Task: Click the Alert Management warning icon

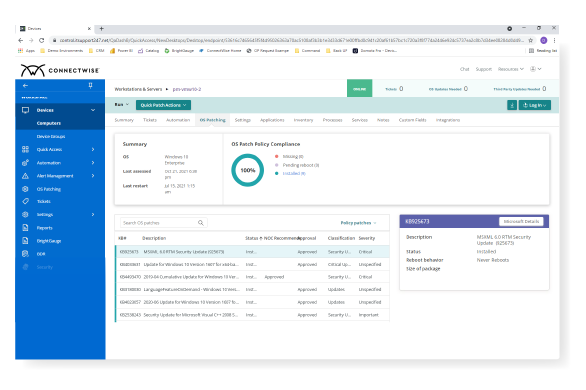Action: pyautogui.click(x=25, y=176)
